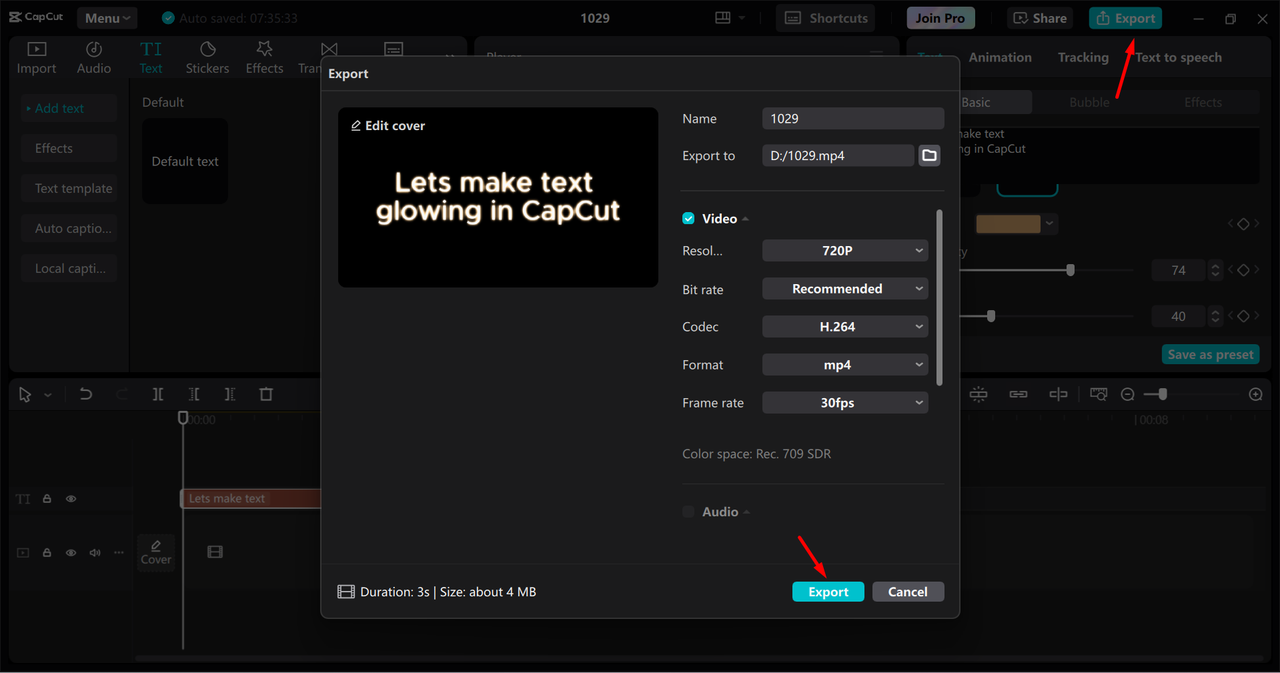Click the trash Delete icon
Viewport: 1280px width, 673px height.
[x=266, y=394]
